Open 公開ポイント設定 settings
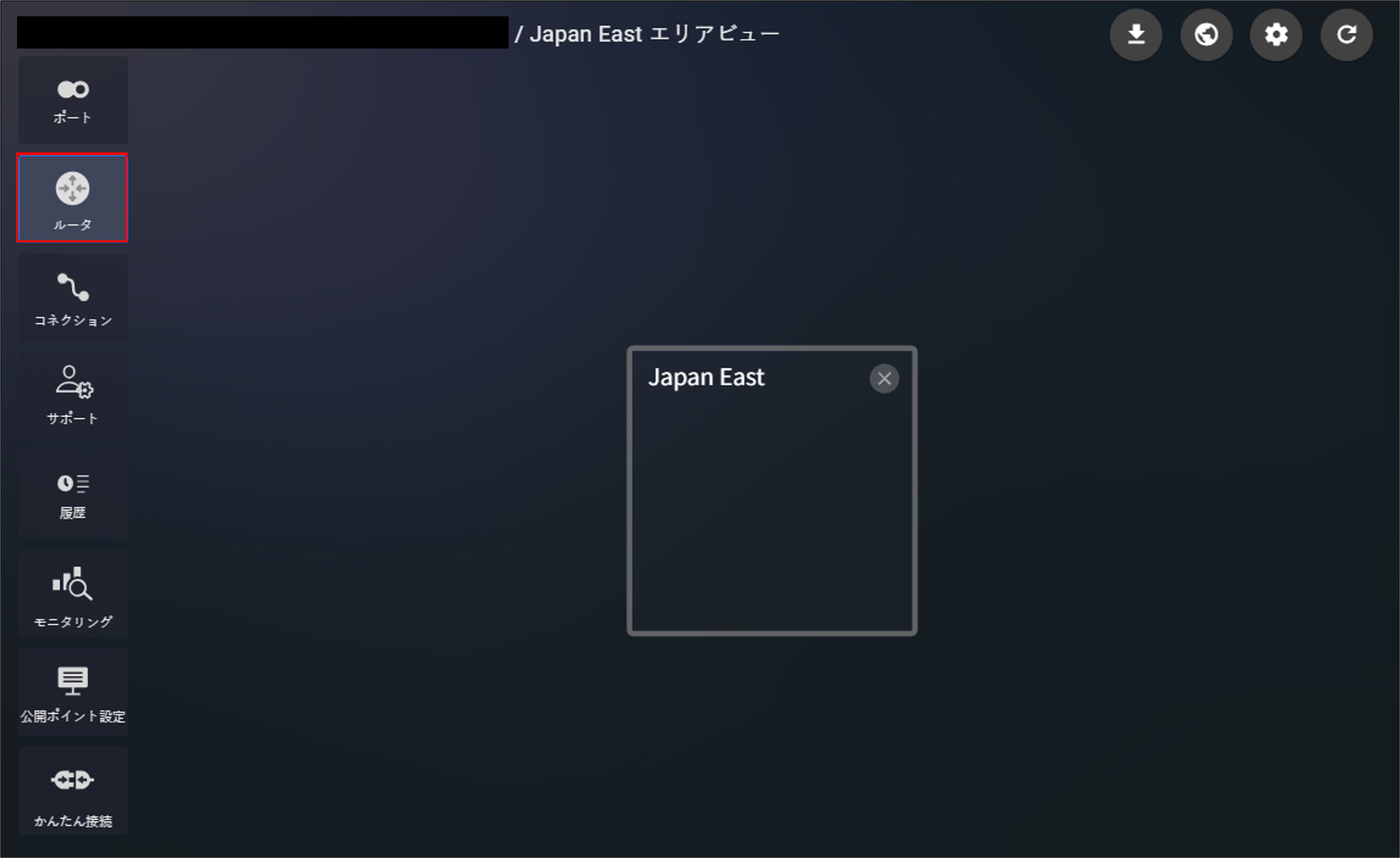 [73, 692]
